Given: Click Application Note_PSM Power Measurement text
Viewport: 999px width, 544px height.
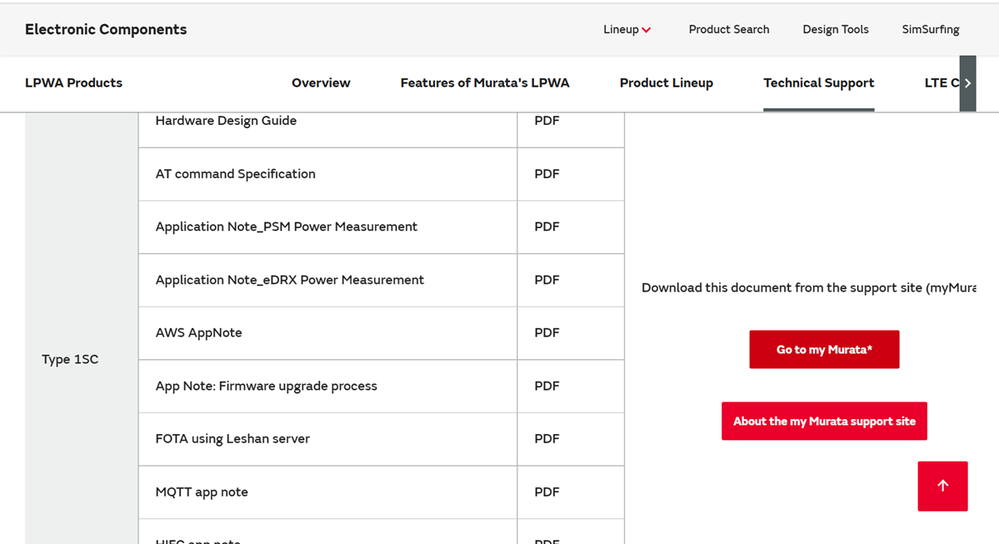Looking at the screenshot, I should (x=286, y=227).
